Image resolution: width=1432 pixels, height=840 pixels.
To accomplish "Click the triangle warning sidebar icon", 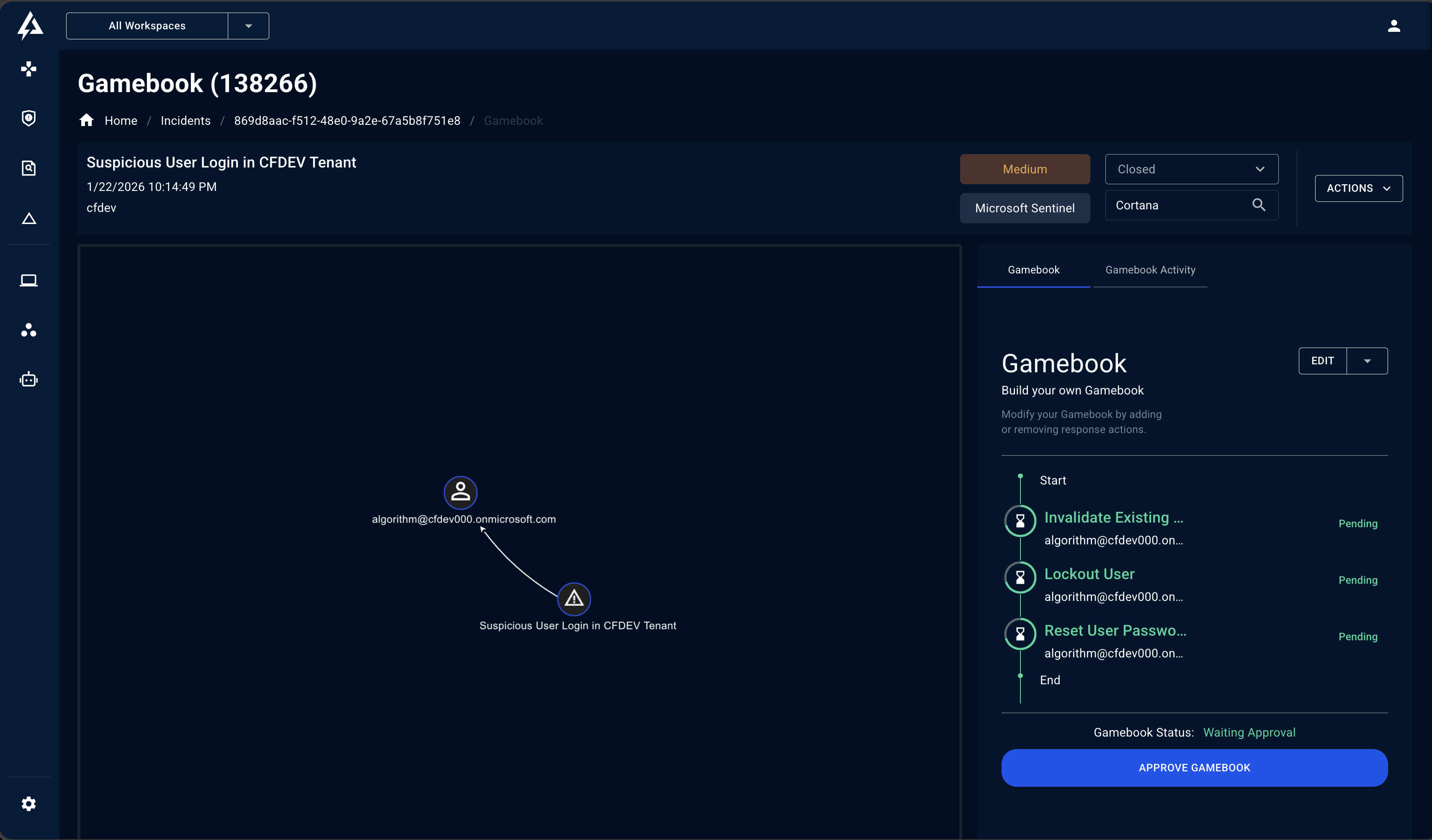I will pos(29,218).
